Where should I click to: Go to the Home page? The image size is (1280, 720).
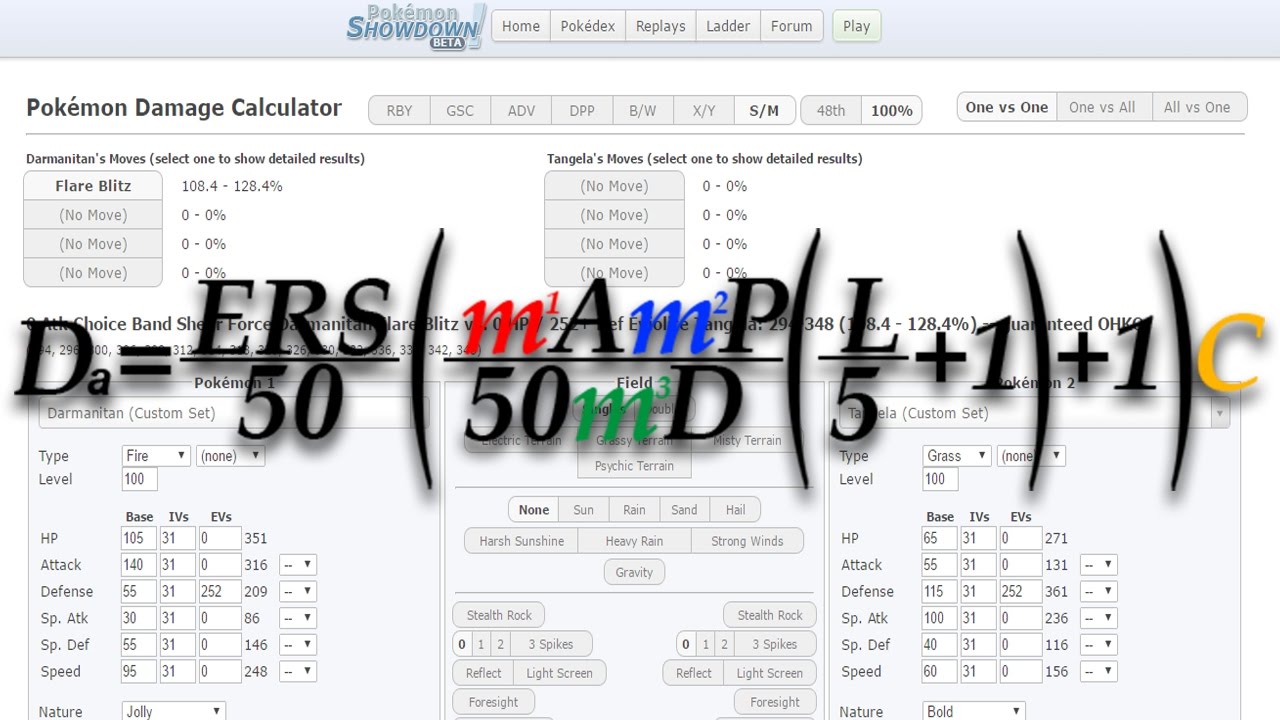521,27
